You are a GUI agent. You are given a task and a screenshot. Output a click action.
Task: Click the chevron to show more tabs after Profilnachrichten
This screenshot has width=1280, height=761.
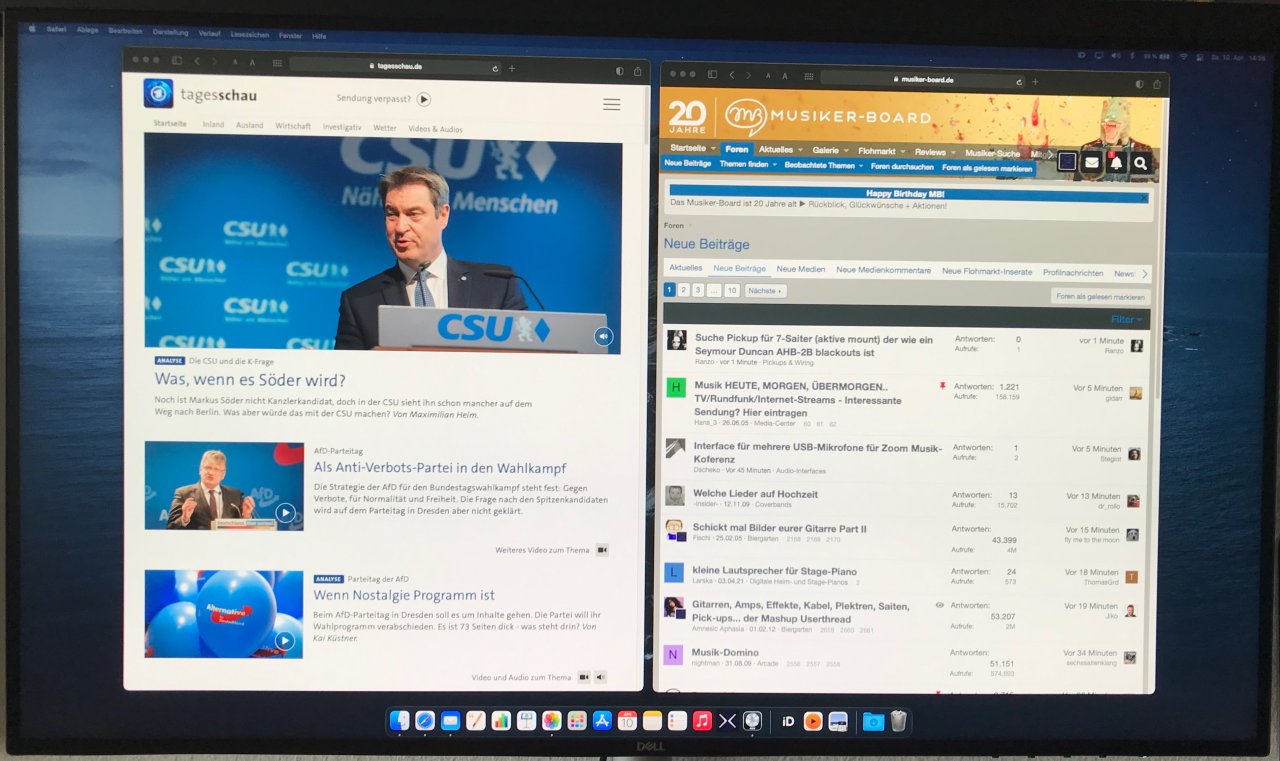pyautogui.click(x=1144, y=274)
